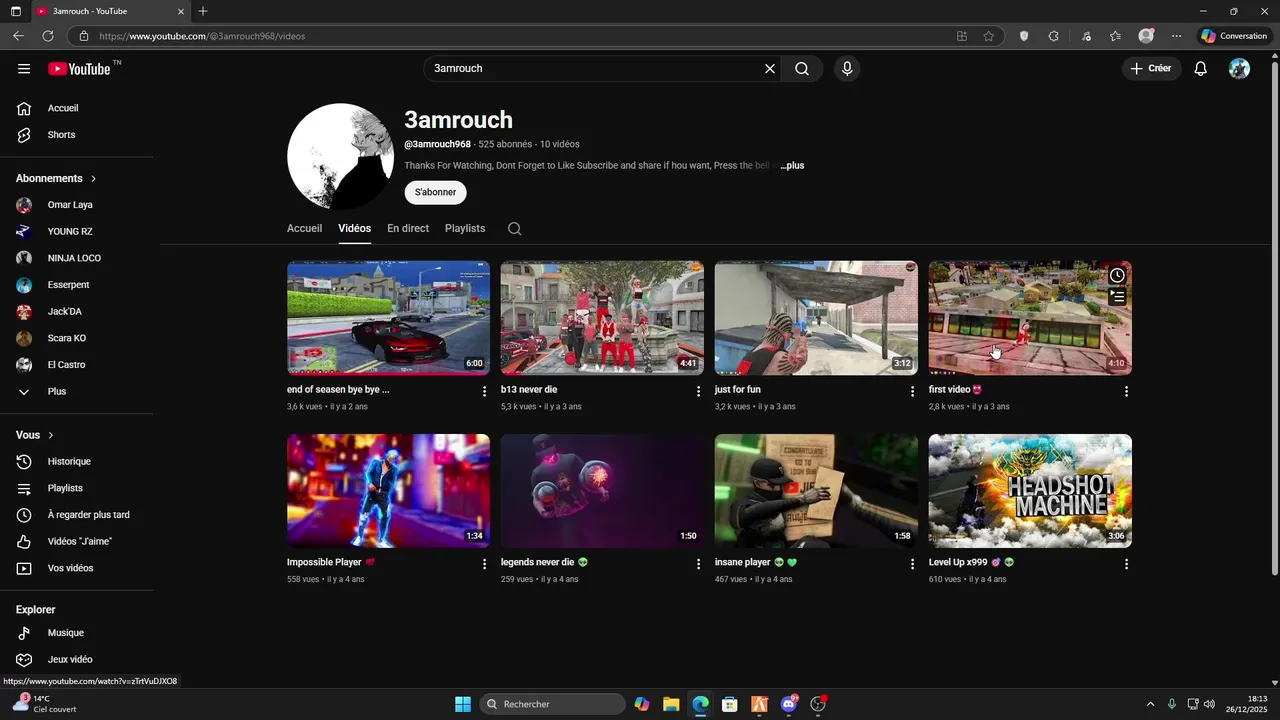Switch to En direct tab
1280x720 pixels.
[x=408, y=229]
